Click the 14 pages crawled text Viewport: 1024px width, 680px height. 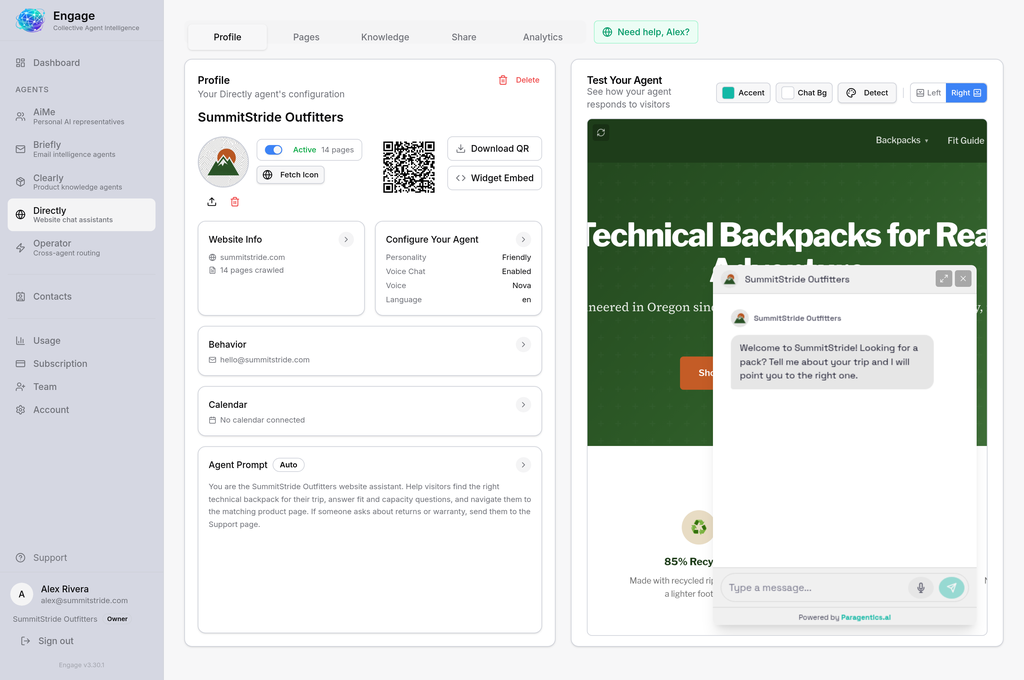[x=251, y=270]
